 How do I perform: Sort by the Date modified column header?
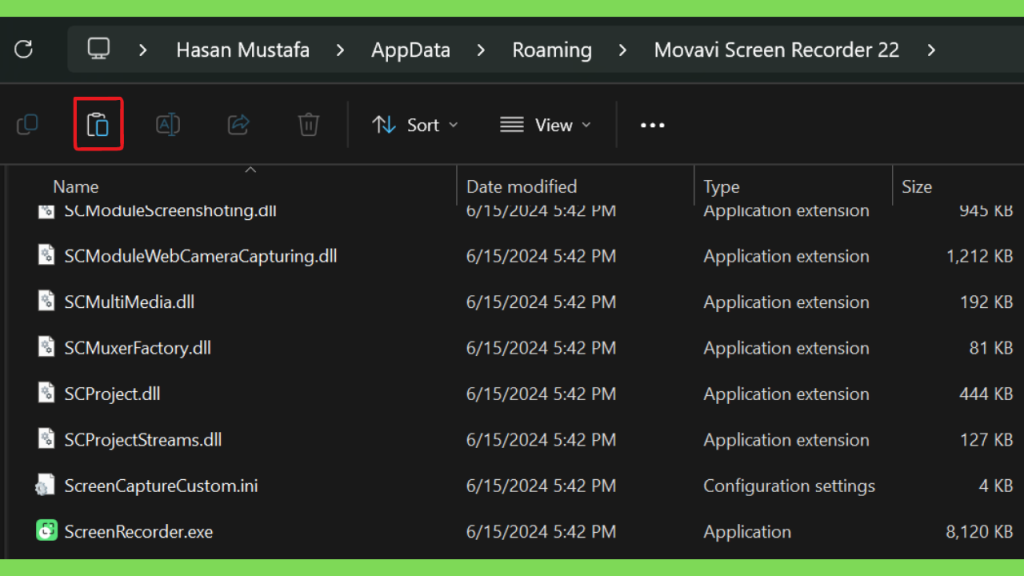point(522,187)
